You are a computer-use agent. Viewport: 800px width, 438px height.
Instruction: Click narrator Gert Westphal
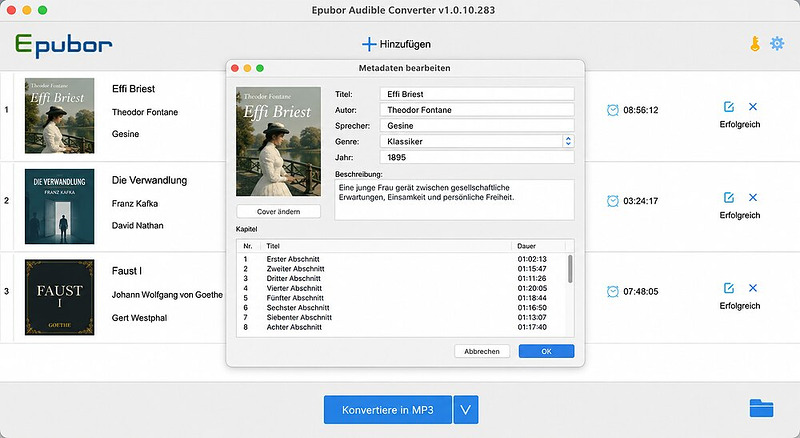tap(139, 318)
